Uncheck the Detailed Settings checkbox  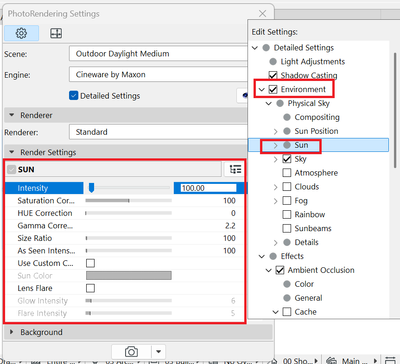pyautogui.click(x=74, y=96)
